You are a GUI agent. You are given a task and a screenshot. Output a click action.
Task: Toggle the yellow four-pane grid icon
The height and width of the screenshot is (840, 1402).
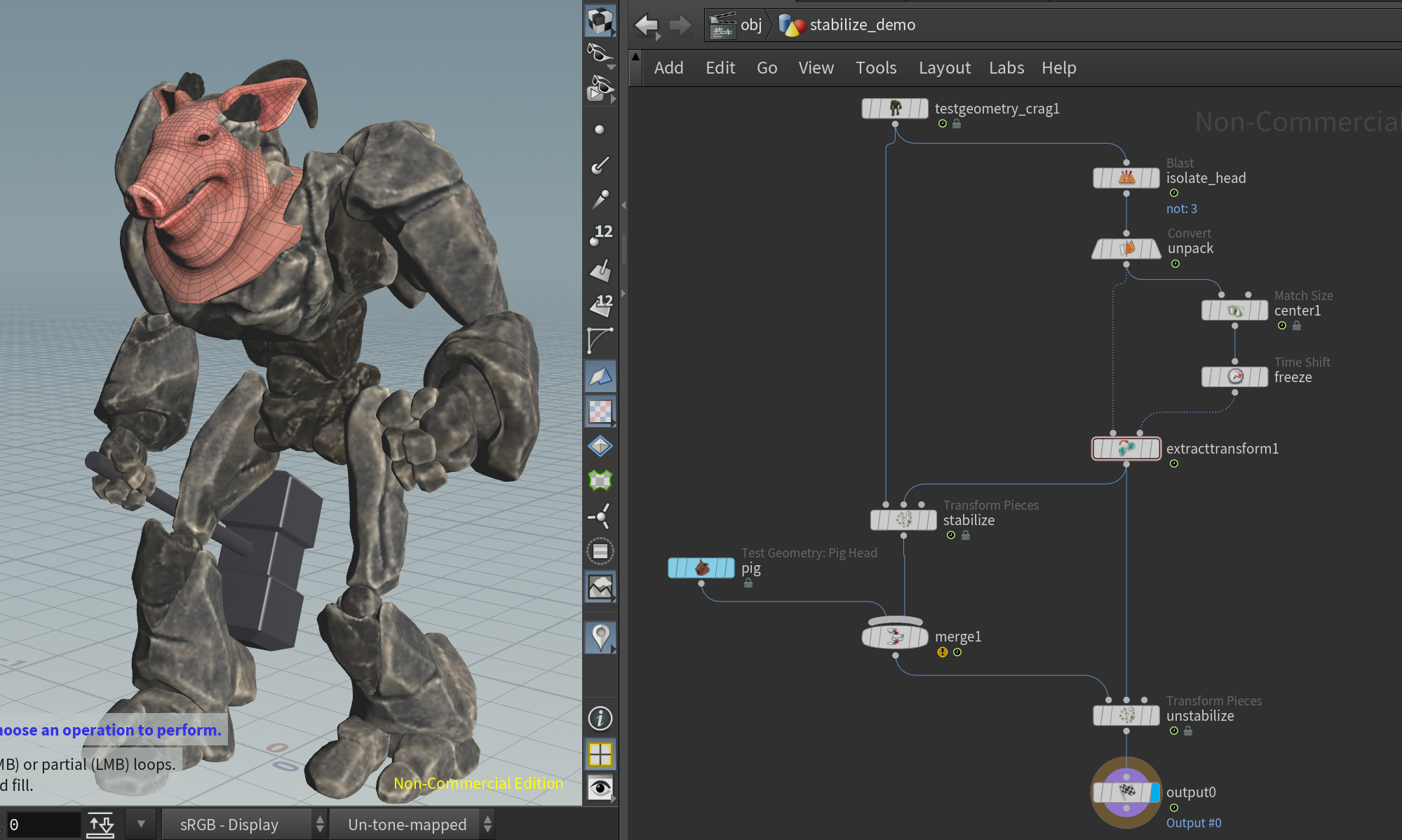(x=600, y=754)
